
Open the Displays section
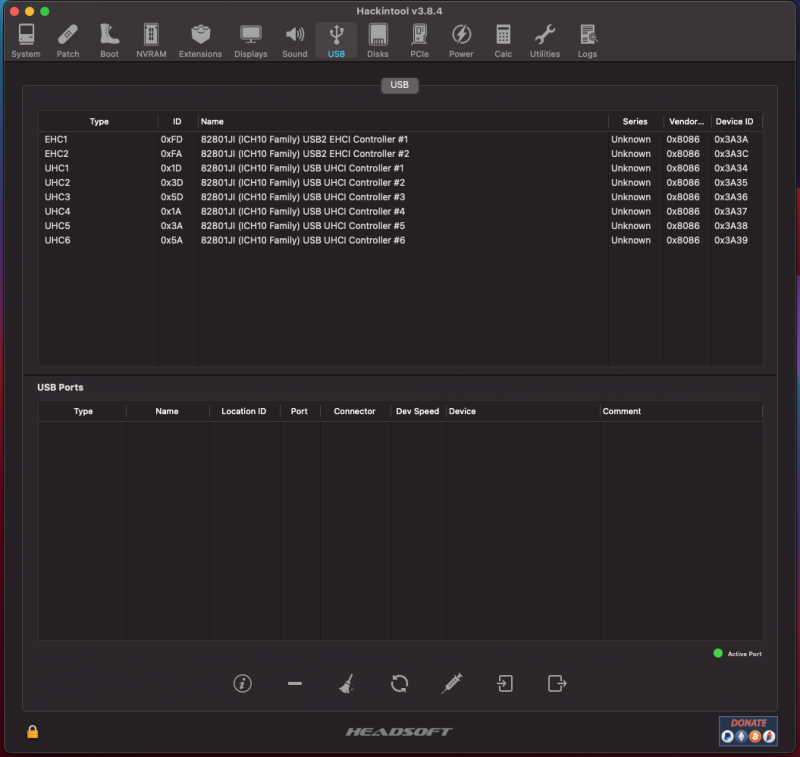point(251,41)
